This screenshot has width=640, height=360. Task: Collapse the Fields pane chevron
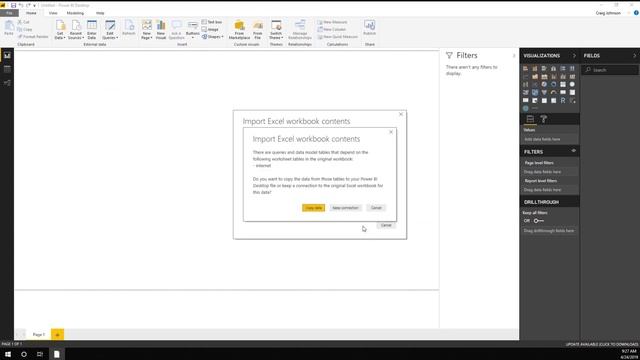pos(635,56)
